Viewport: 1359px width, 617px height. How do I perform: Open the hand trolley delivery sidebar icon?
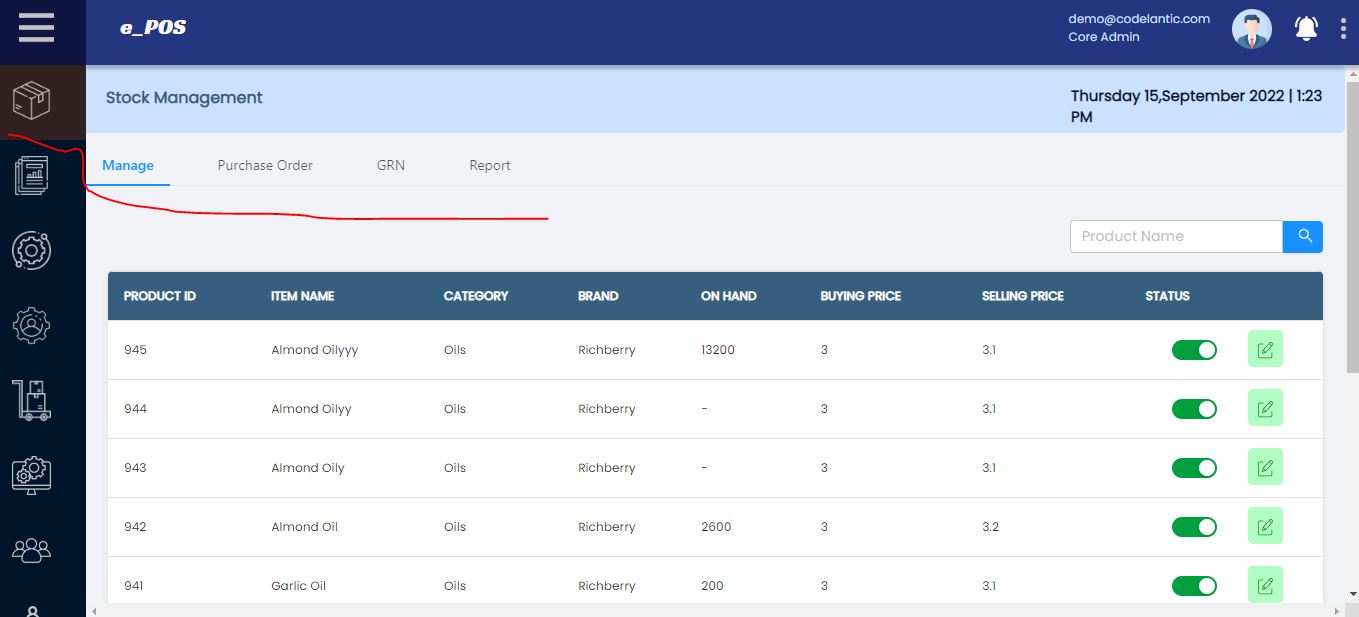(x=32, y=400)
